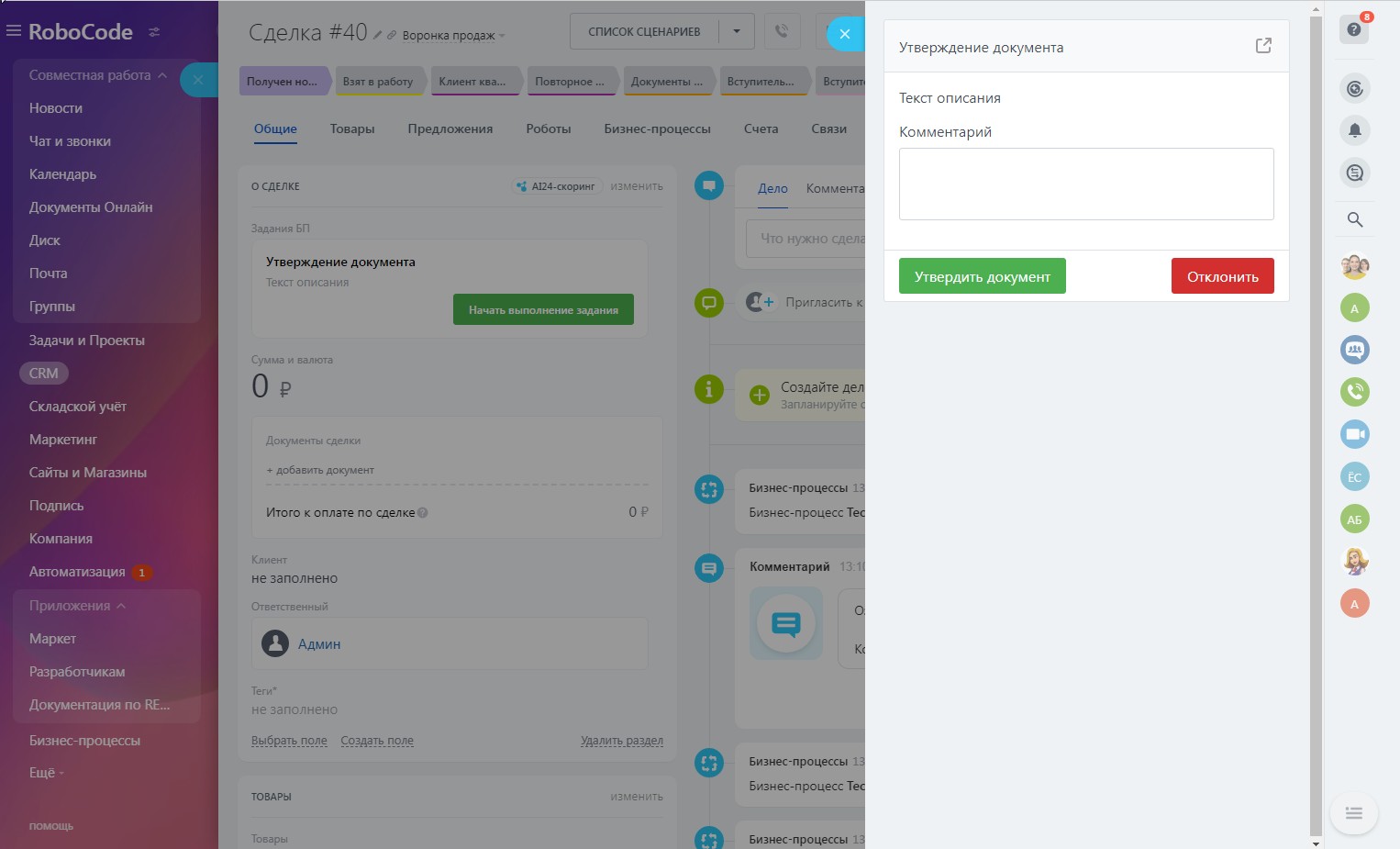Open the approval task in a new window
Viewport: 1400px width, 849px height.
1263,46
